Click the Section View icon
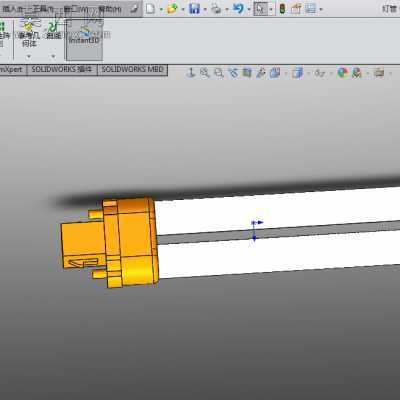Viewport: 400px width, 400px height. 247,72
